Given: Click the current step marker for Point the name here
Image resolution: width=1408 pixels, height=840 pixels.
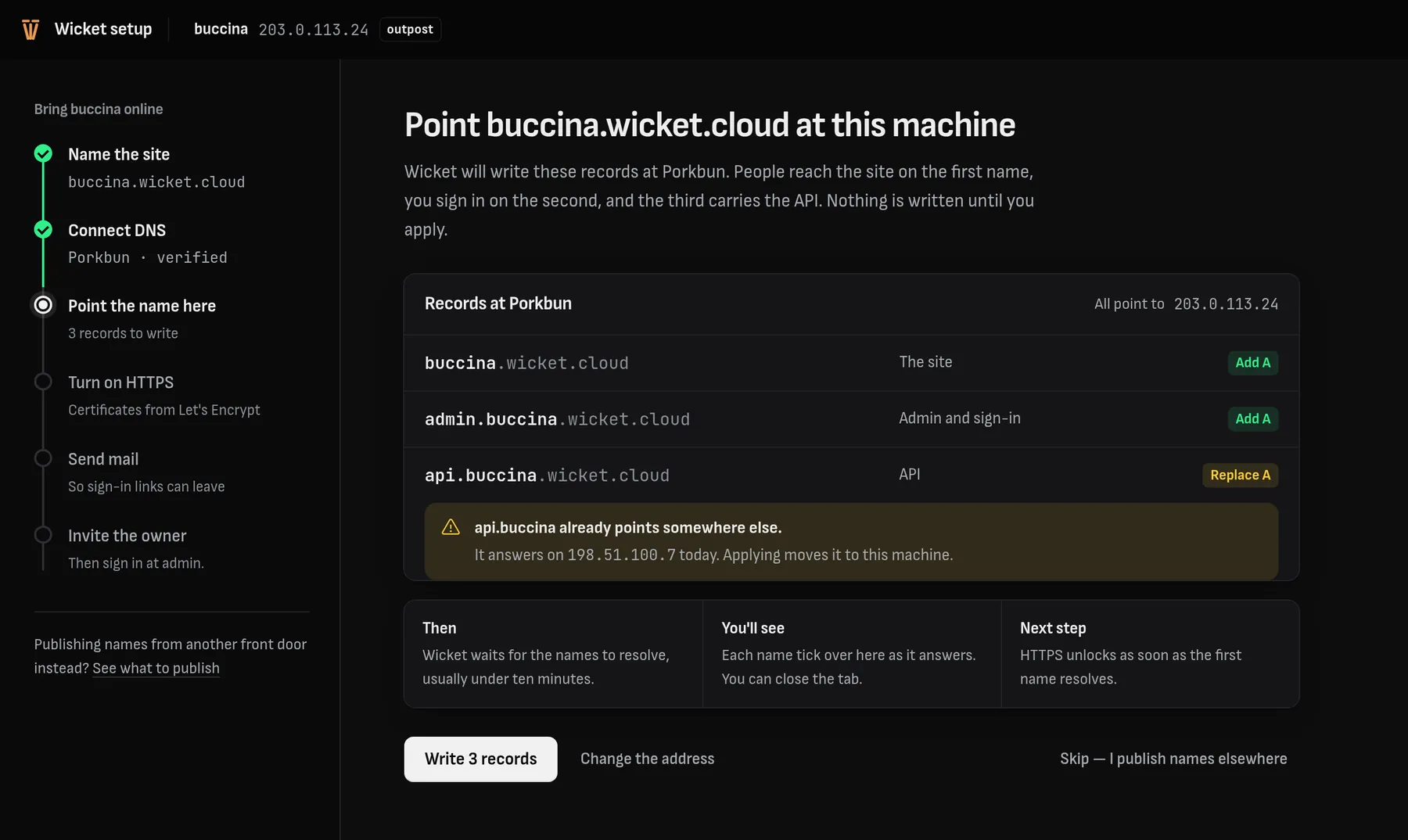Looking at the screenshot, I should pos(43,305).
